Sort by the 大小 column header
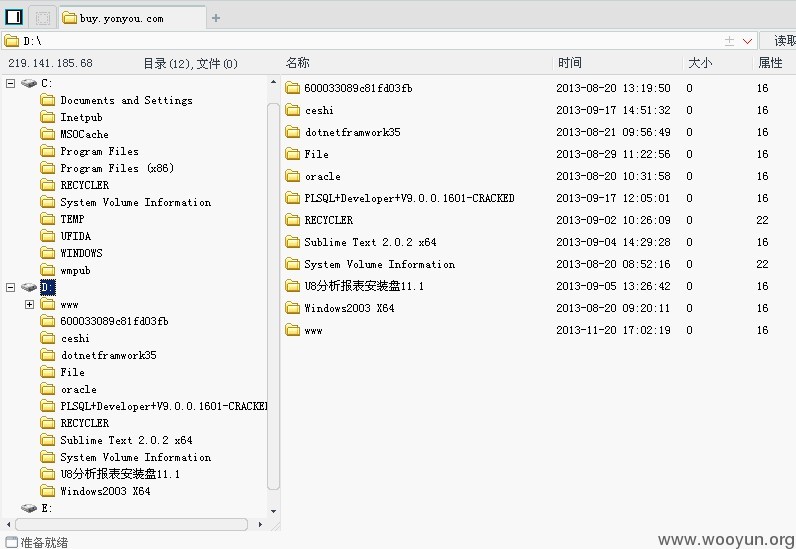The image size is (796, 549). point(700,63)
